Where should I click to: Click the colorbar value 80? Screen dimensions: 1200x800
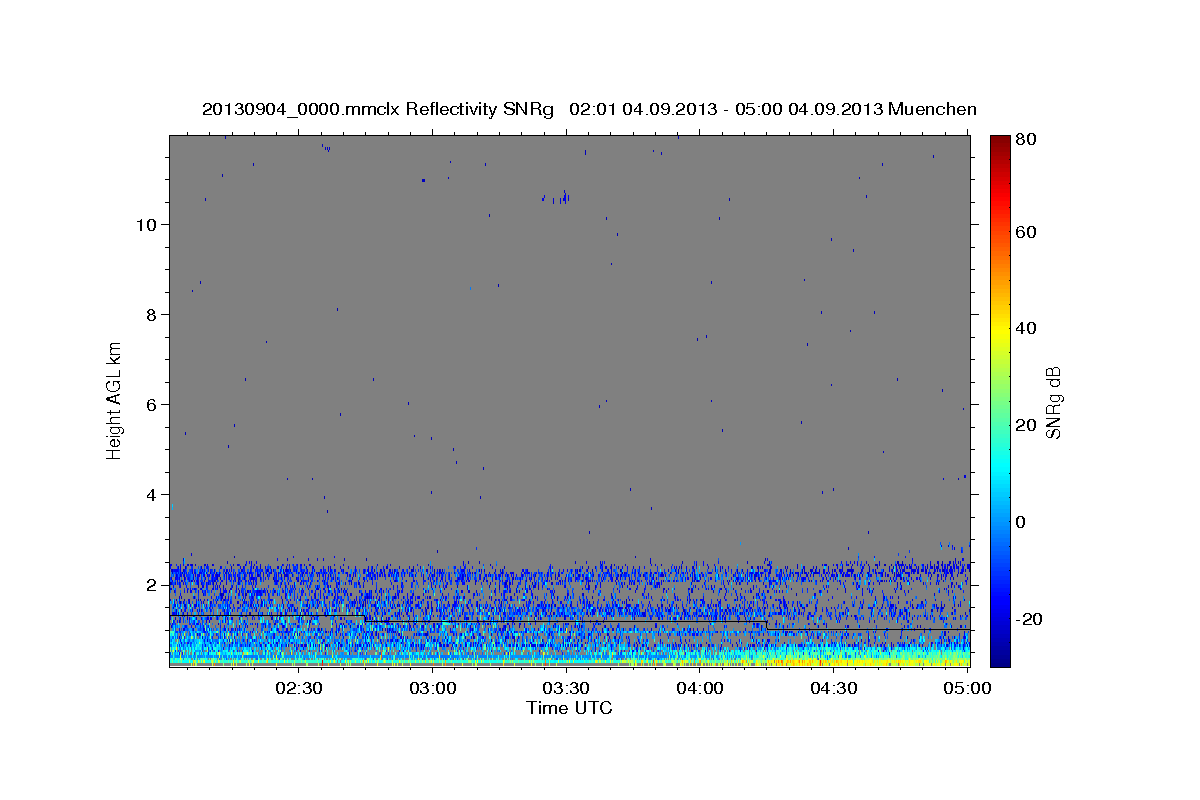tap(1025, 139)
